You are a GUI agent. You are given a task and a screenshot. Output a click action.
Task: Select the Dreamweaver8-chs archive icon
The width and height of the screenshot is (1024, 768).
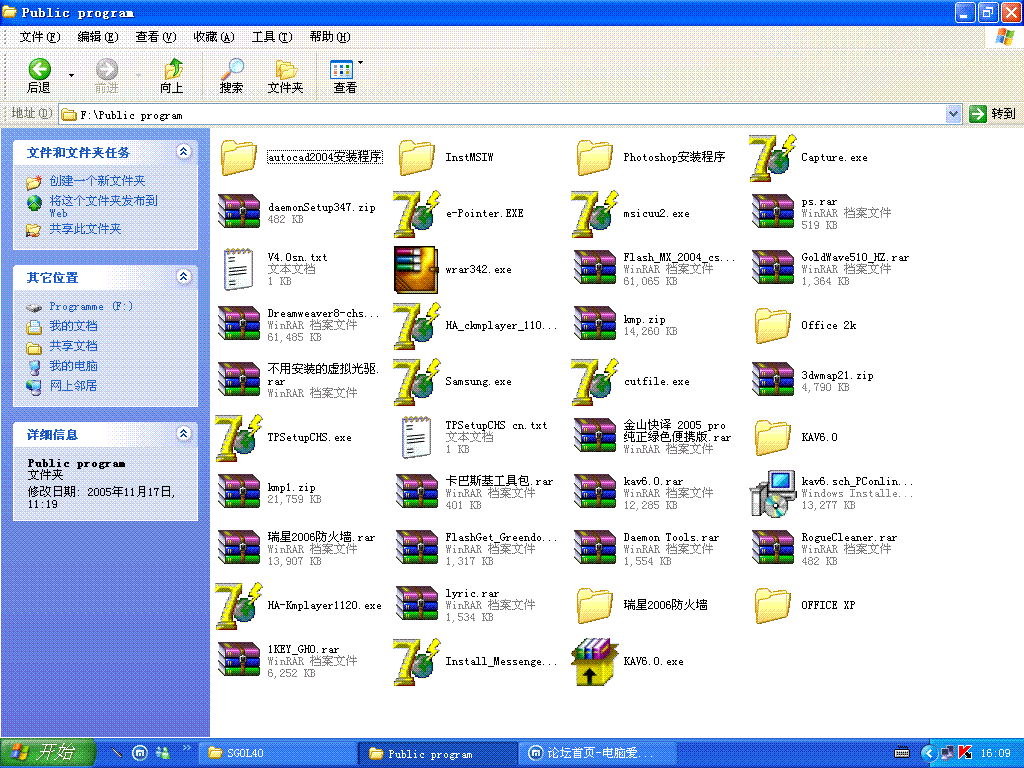pos(238,325)
